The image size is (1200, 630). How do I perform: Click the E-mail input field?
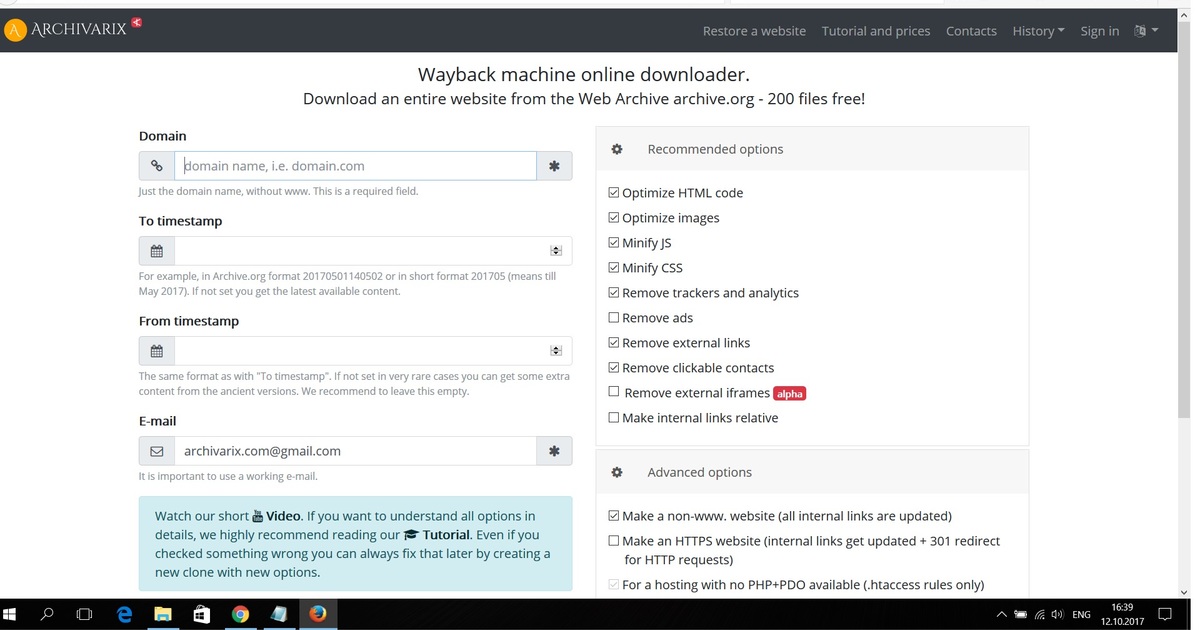pyautogui.click(x=355, y=451)
